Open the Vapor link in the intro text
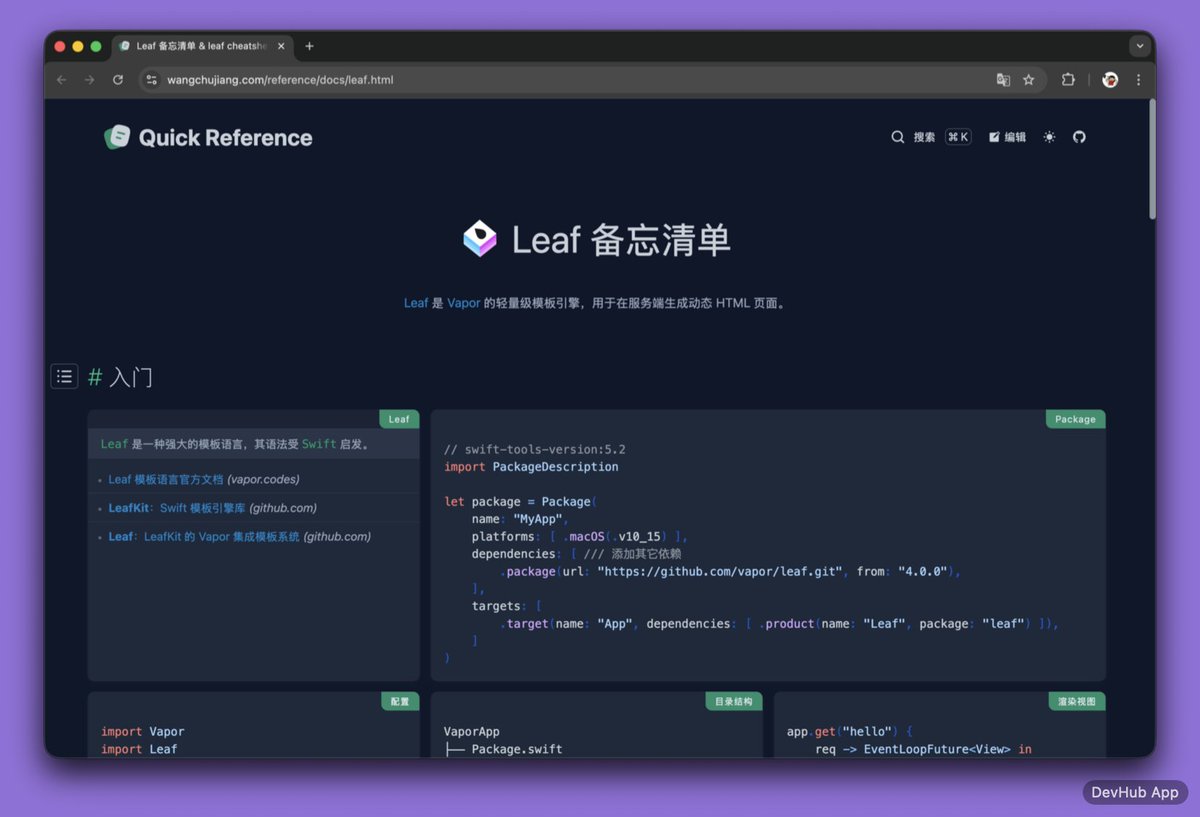 pyautogui.click(x=463, y=302)
